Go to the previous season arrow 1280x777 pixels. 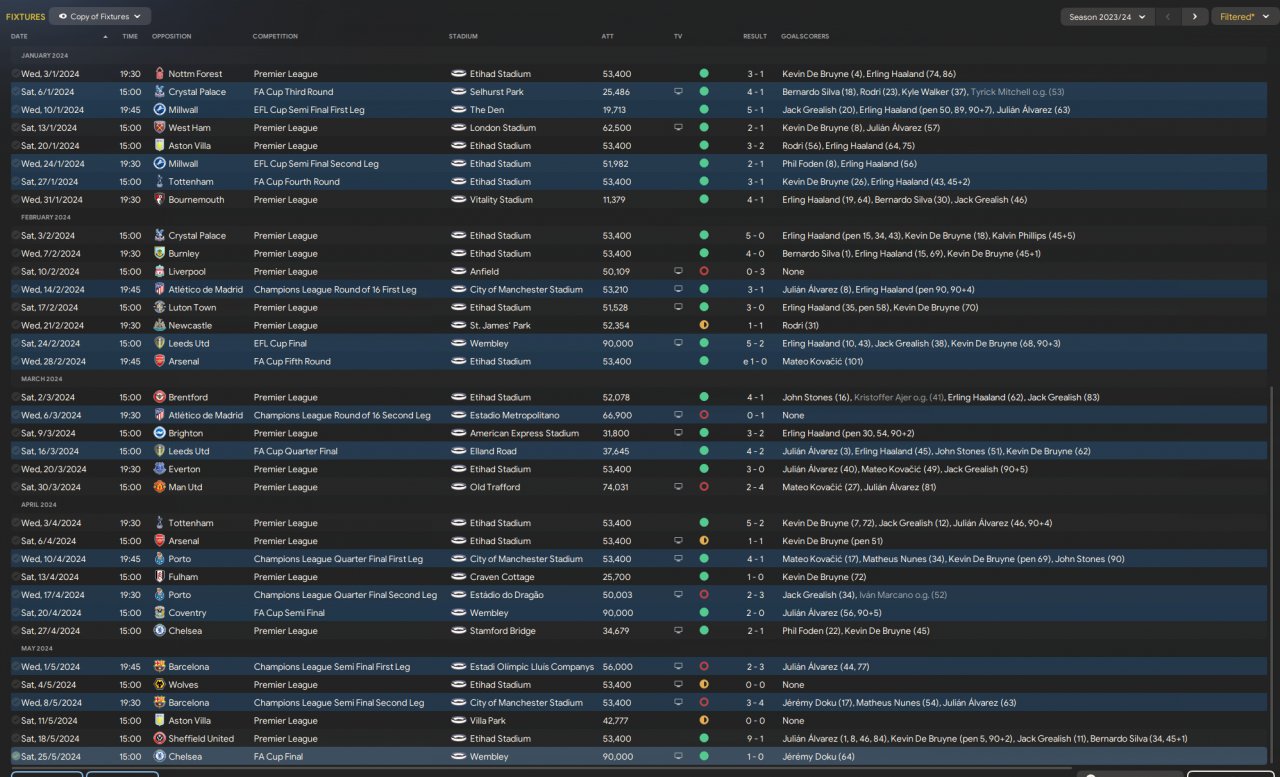point(1168,17)
